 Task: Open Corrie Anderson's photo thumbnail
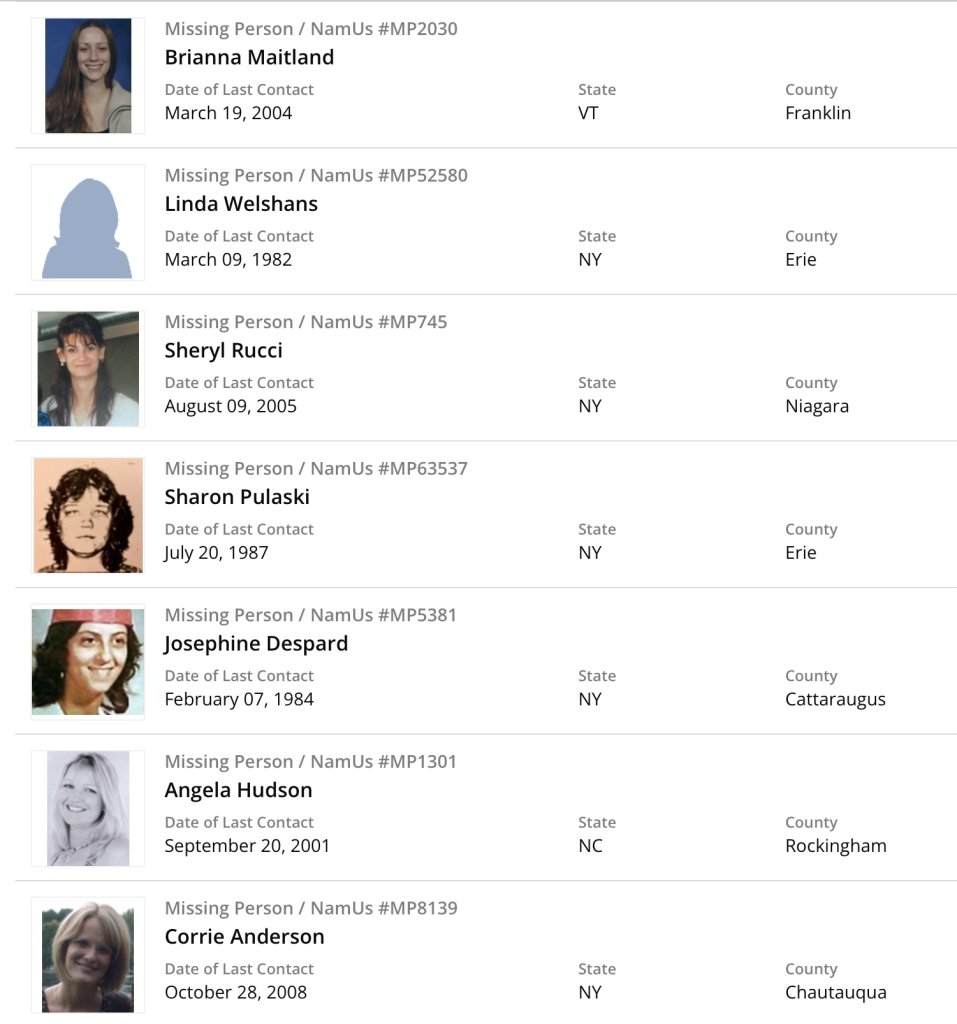pos(88,955)
